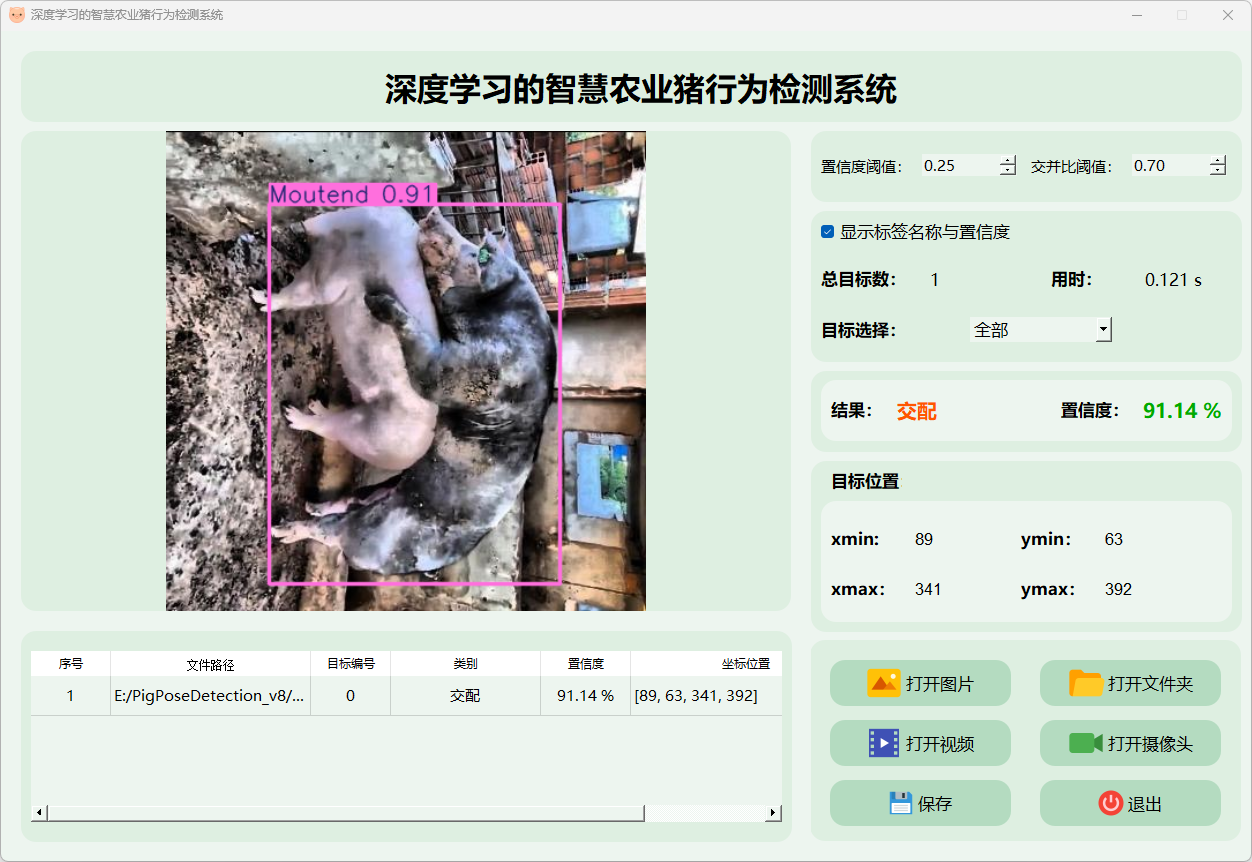1252x862 pixels.
Task: Click the 置信度阈值 spinner arrows
Action: pos(1008,166)
